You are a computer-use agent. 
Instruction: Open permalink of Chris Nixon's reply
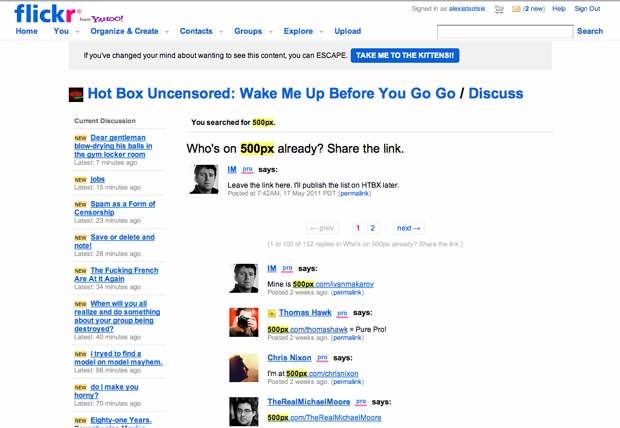(347, 382)
